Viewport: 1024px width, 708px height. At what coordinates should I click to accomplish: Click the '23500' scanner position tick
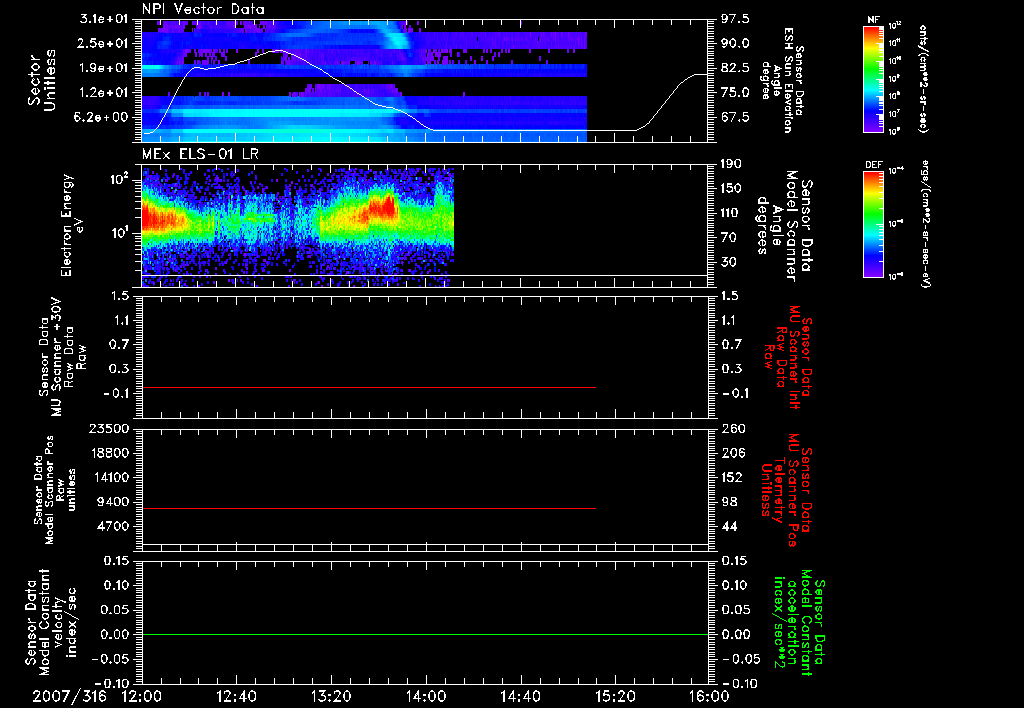click(108, 428)
